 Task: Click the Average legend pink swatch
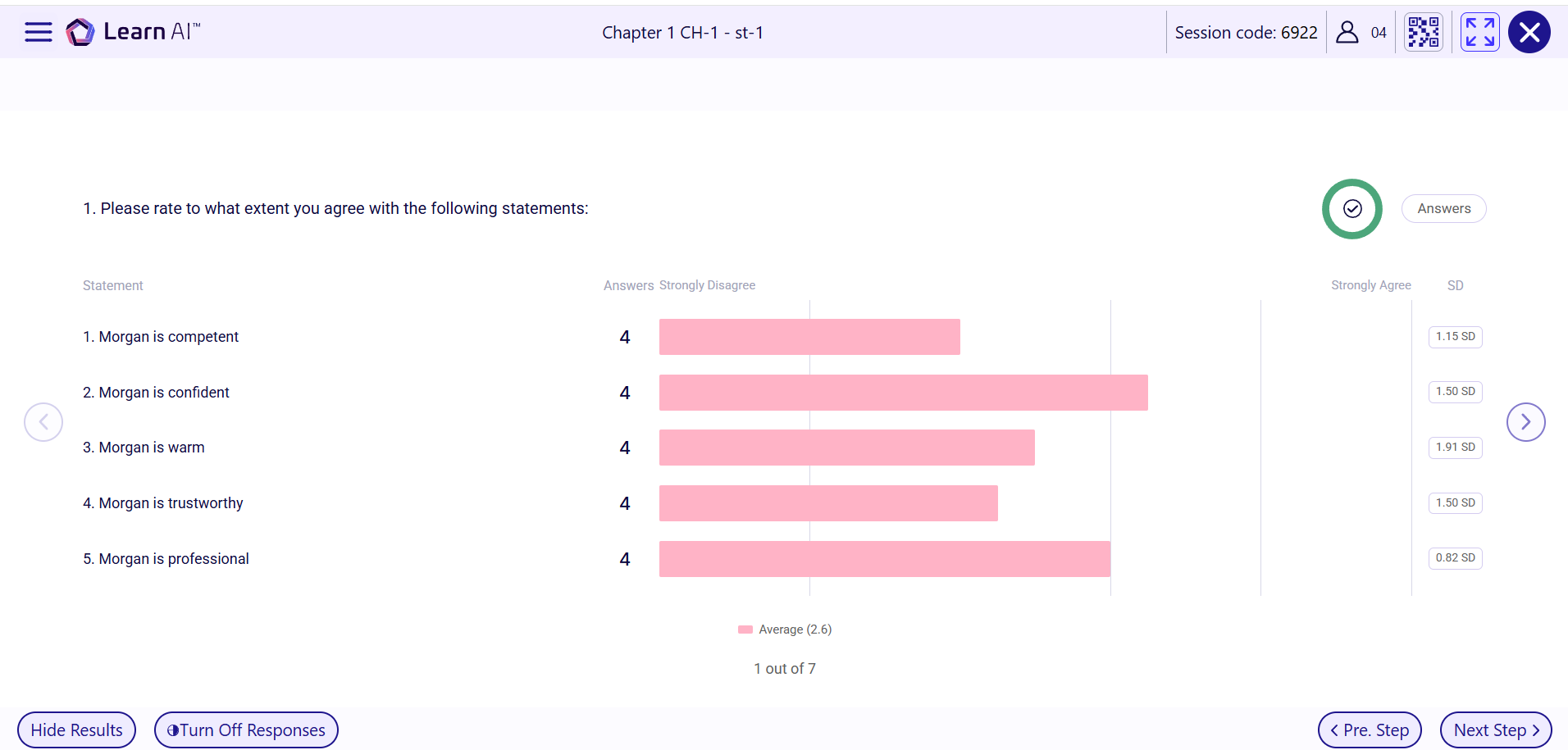745,630
